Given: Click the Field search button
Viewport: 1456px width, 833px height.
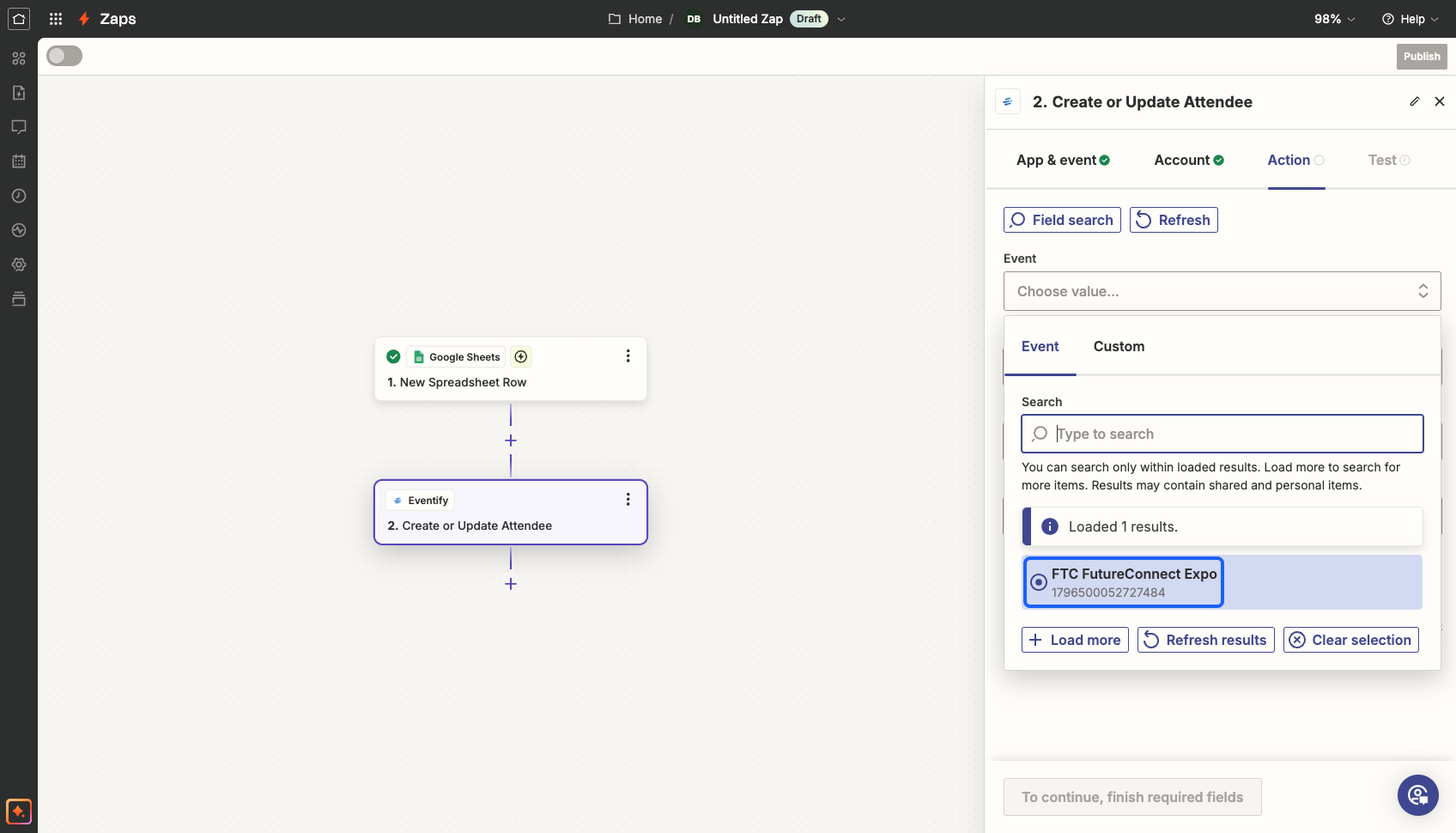Looking at the screenshot, I should click(x=1062, y=220).
